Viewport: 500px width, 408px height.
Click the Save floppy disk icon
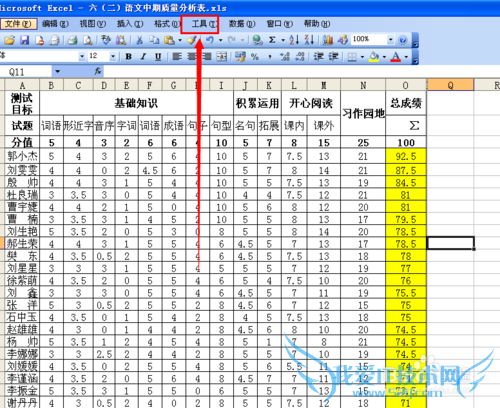25,40
